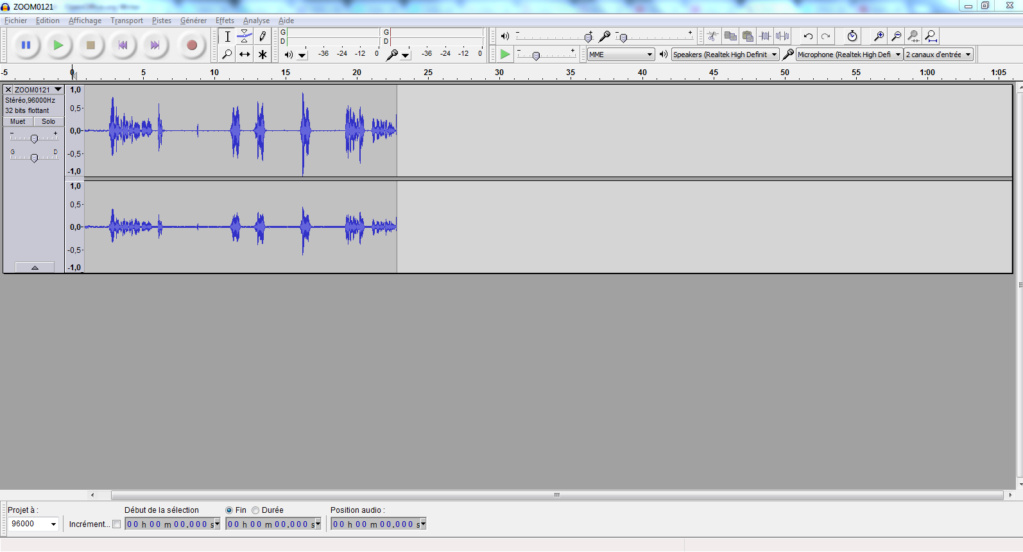
Task: Enable the Incrément checkbox
Action: click(116, 524)
